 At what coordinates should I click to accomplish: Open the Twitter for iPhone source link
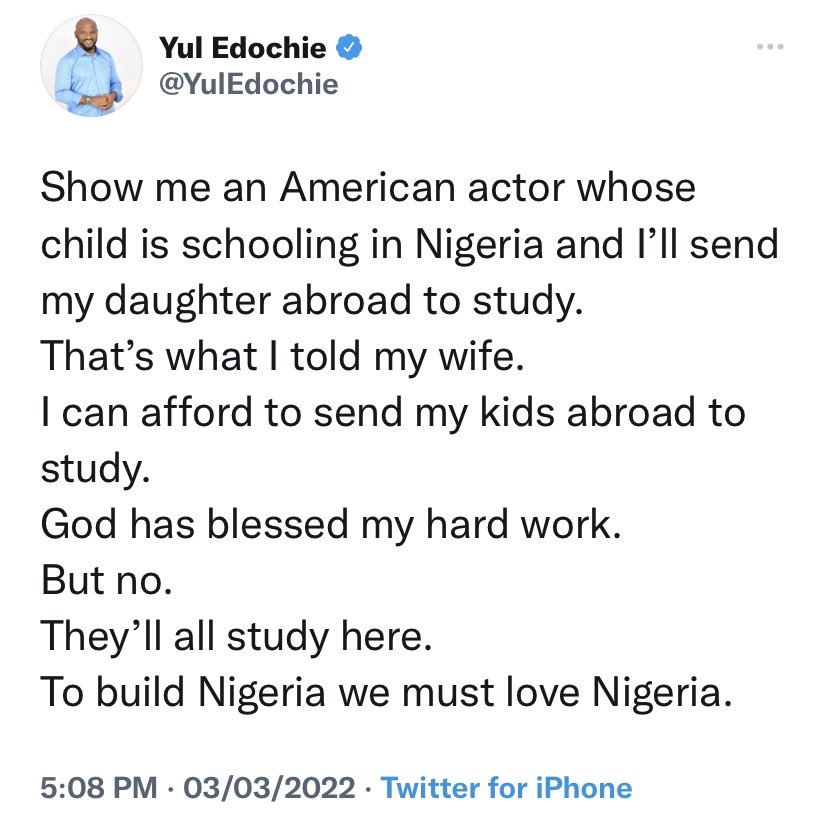[x=507, y=787]
